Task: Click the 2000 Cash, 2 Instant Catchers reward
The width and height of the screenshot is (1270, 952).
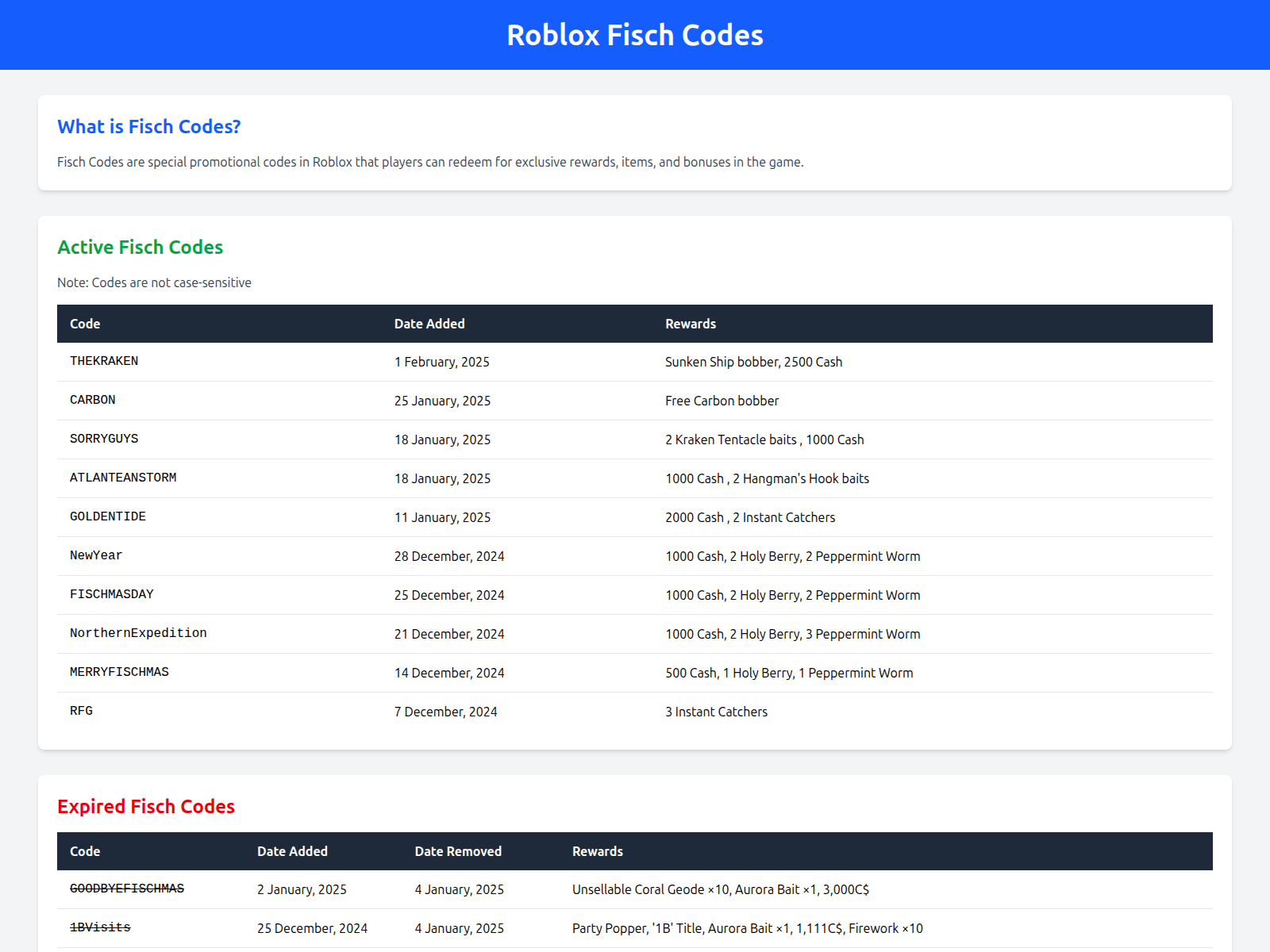Action: pos(750,517)
